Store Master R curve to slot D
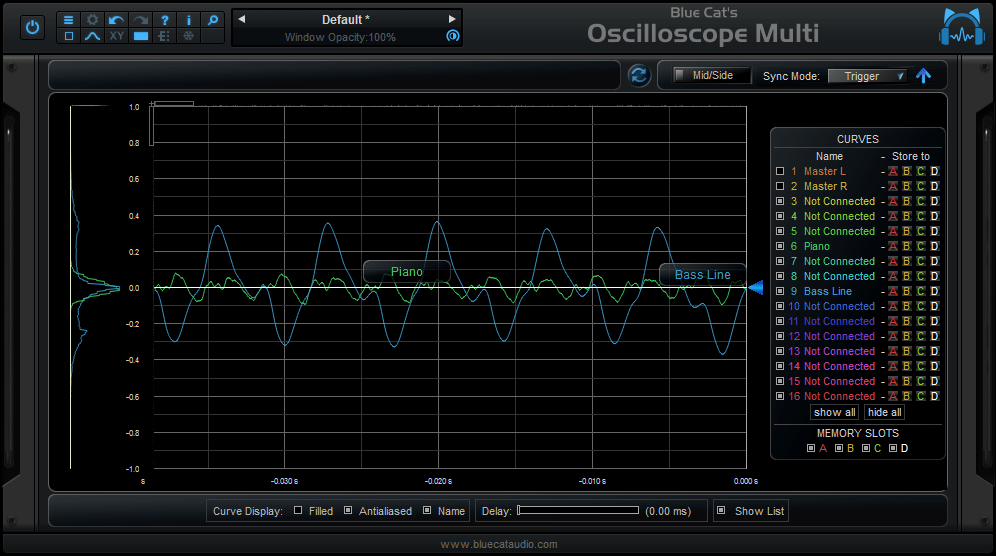 click(934, 186)
